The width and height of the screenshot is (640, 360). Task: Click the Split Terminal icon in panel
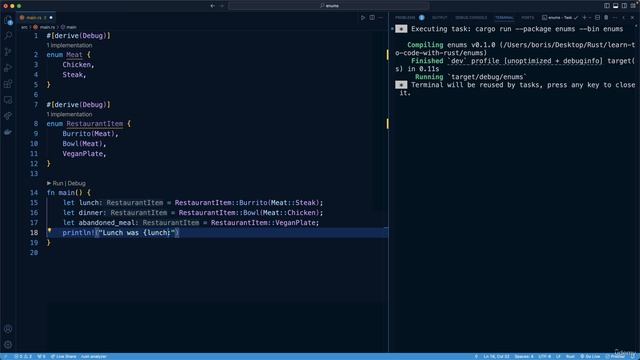[x=597, y=18]
